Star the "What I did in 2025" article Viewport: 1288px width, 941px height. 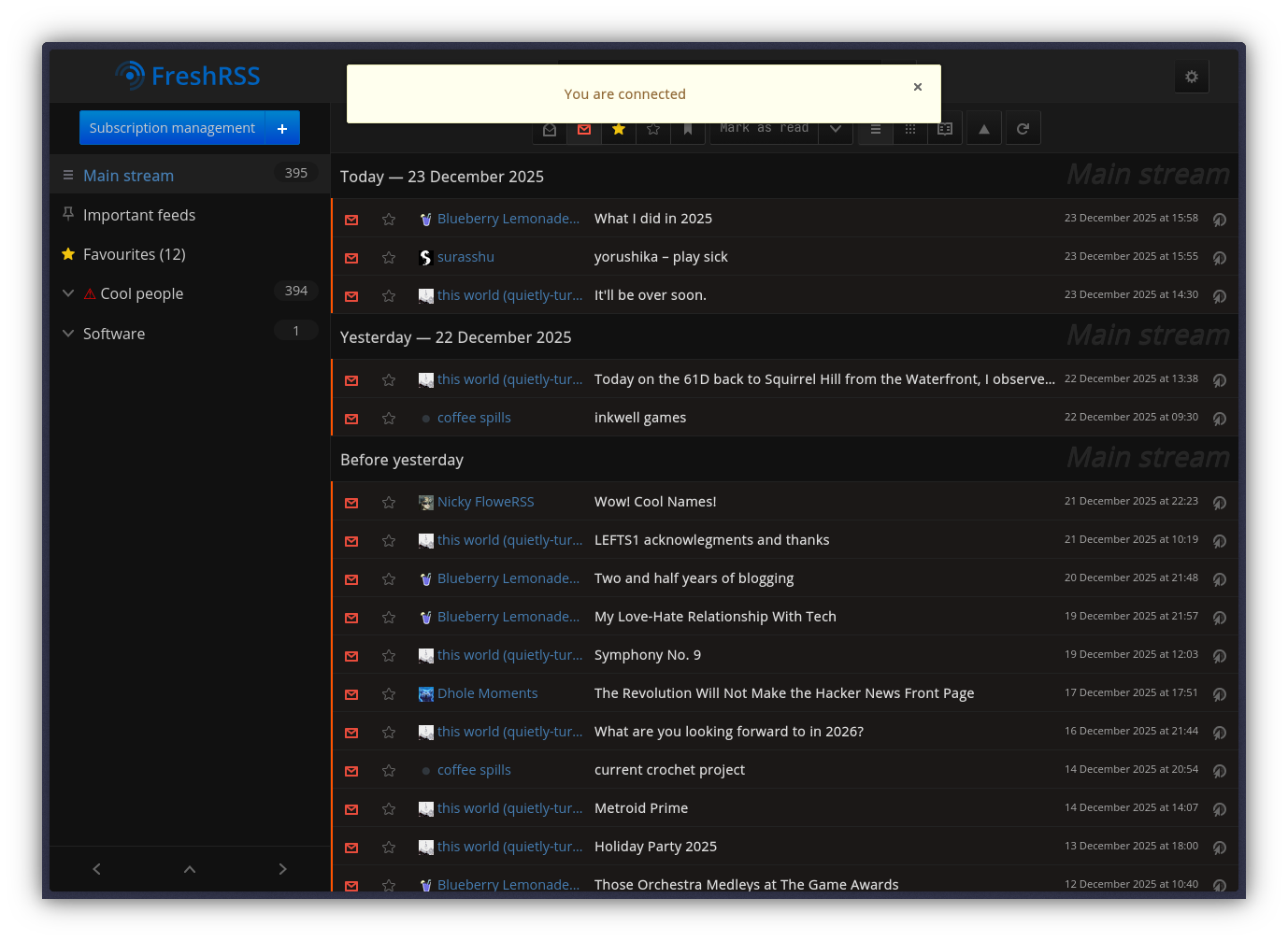coord(389,220)
